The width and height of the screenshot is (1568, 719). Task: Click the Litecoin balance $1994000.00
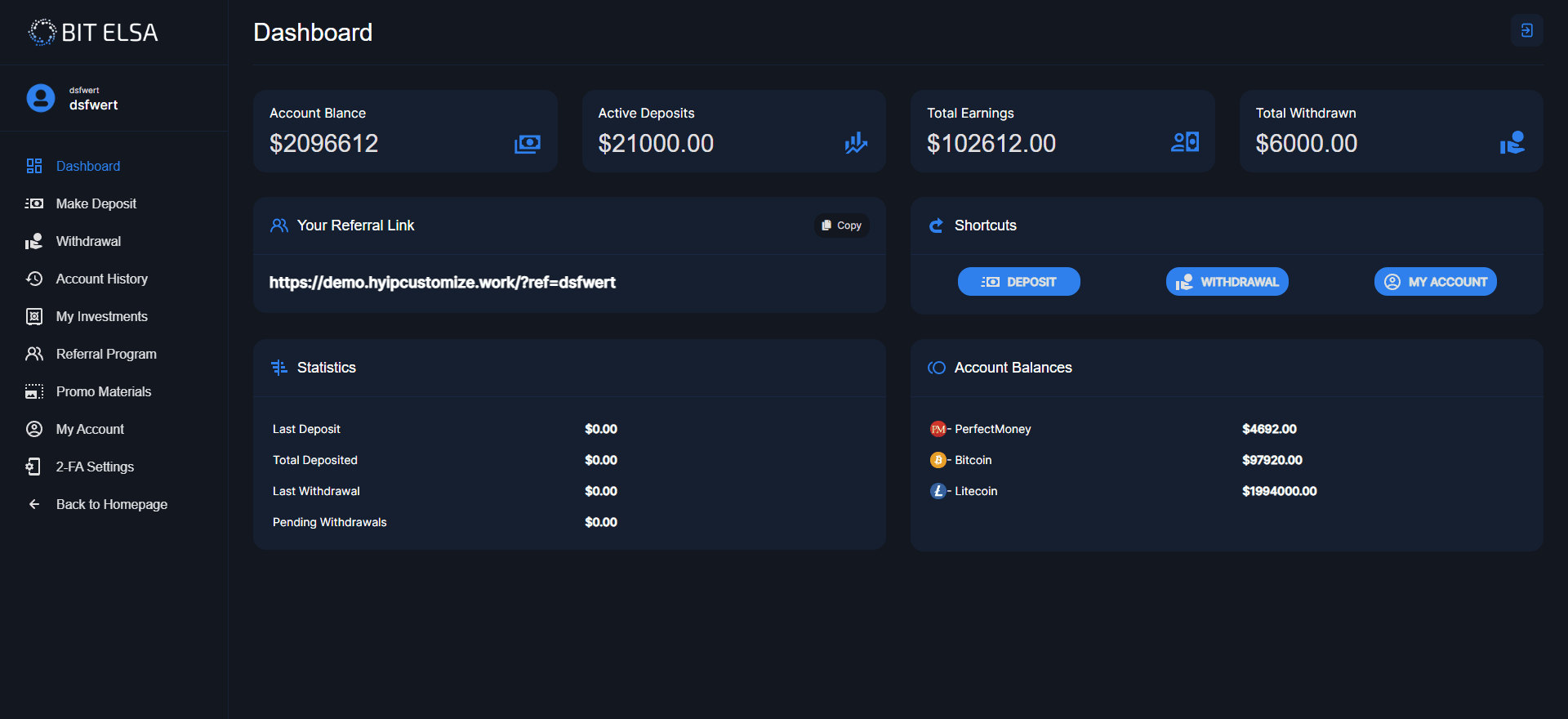click(x=1280, y=491)
